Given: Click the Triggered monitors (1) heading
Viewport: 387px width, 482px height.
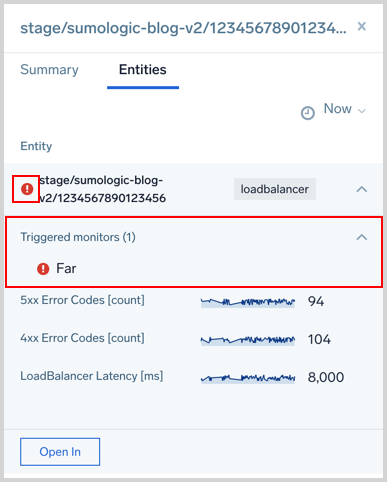Looking at the screenshot, I should tap(78, 237).
